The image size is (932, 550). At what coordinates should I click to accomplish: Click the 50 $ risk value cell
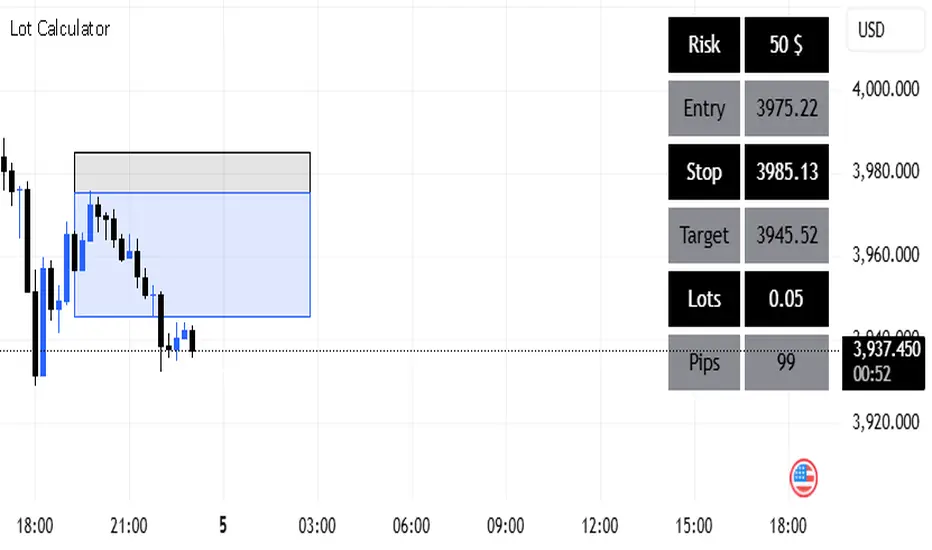point(786,45)
